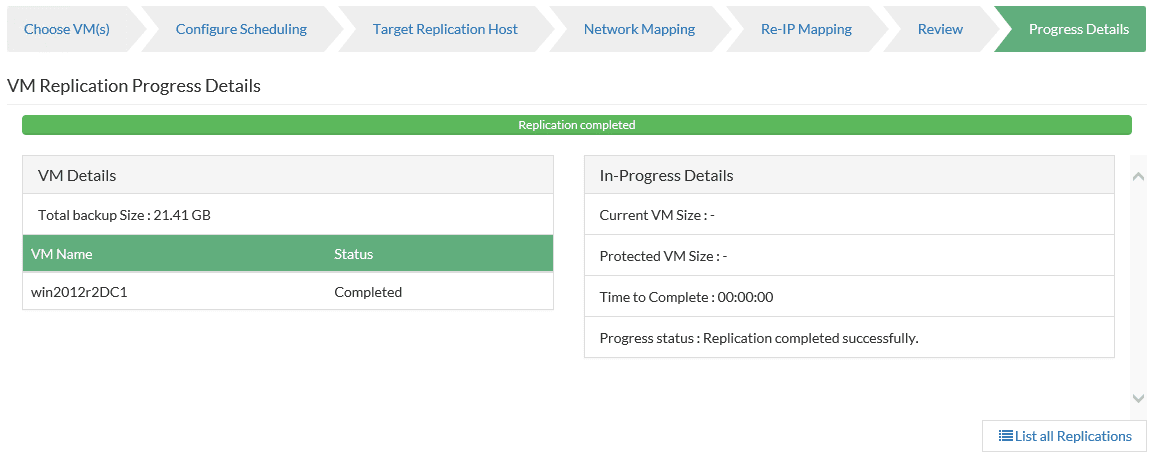Click the VM Details panel heading
This screenshot has height=465, width=1155.
77,175
